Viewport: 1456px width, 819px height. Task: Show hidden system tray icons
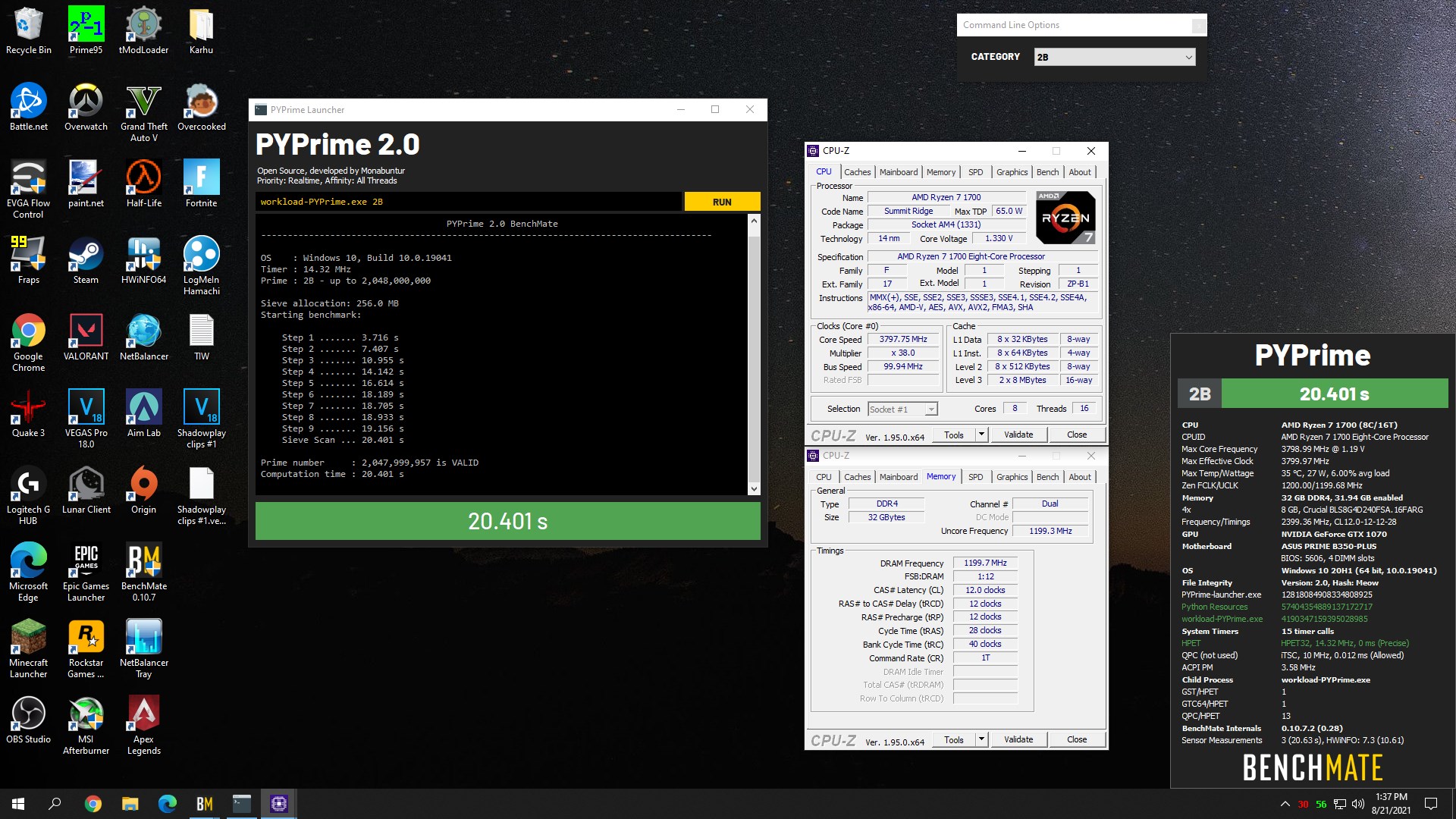1285,804
